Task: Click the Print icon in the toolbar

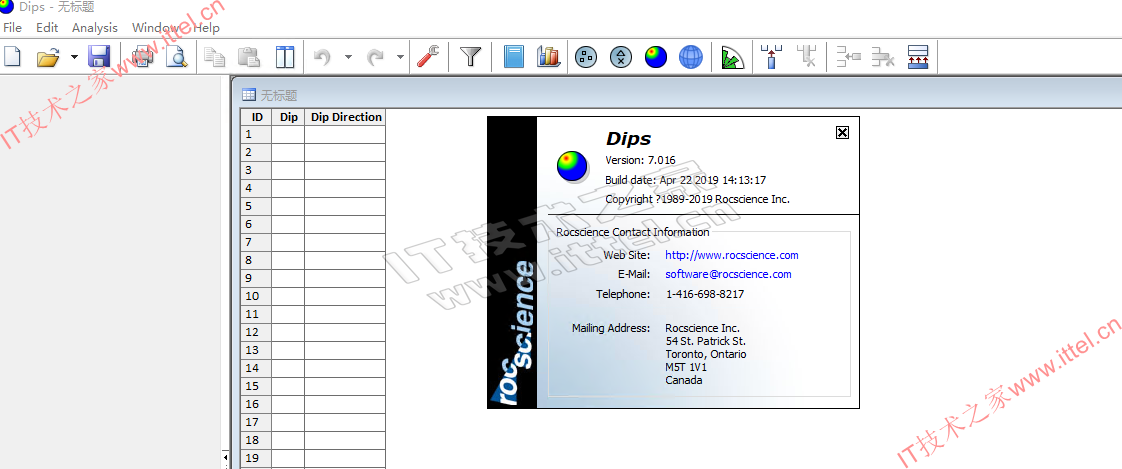Action: point(142,57)
